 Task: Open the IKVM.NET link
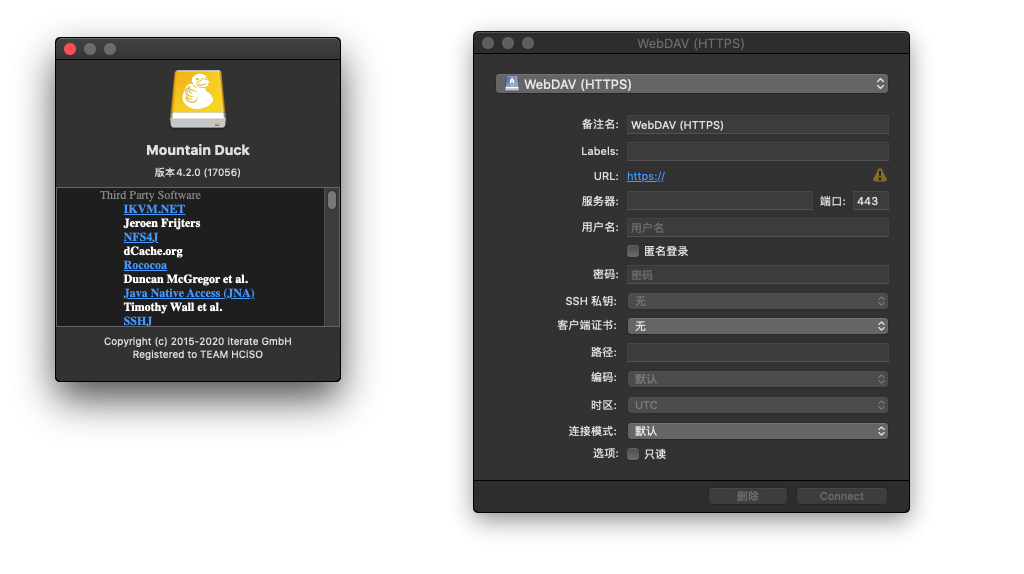[154, 209]
